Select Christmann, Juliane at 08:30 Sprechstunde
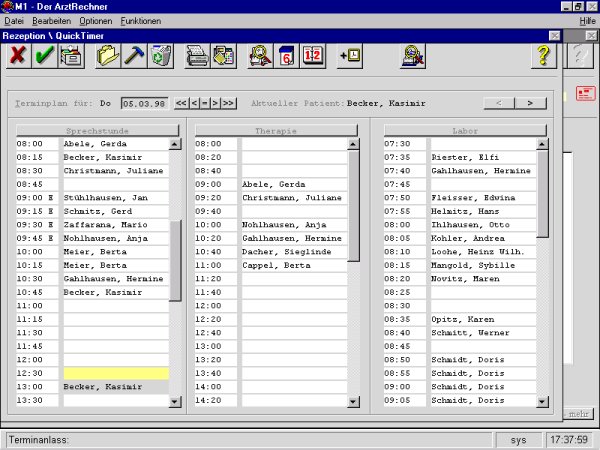The image size is (600, 450). 116,171
